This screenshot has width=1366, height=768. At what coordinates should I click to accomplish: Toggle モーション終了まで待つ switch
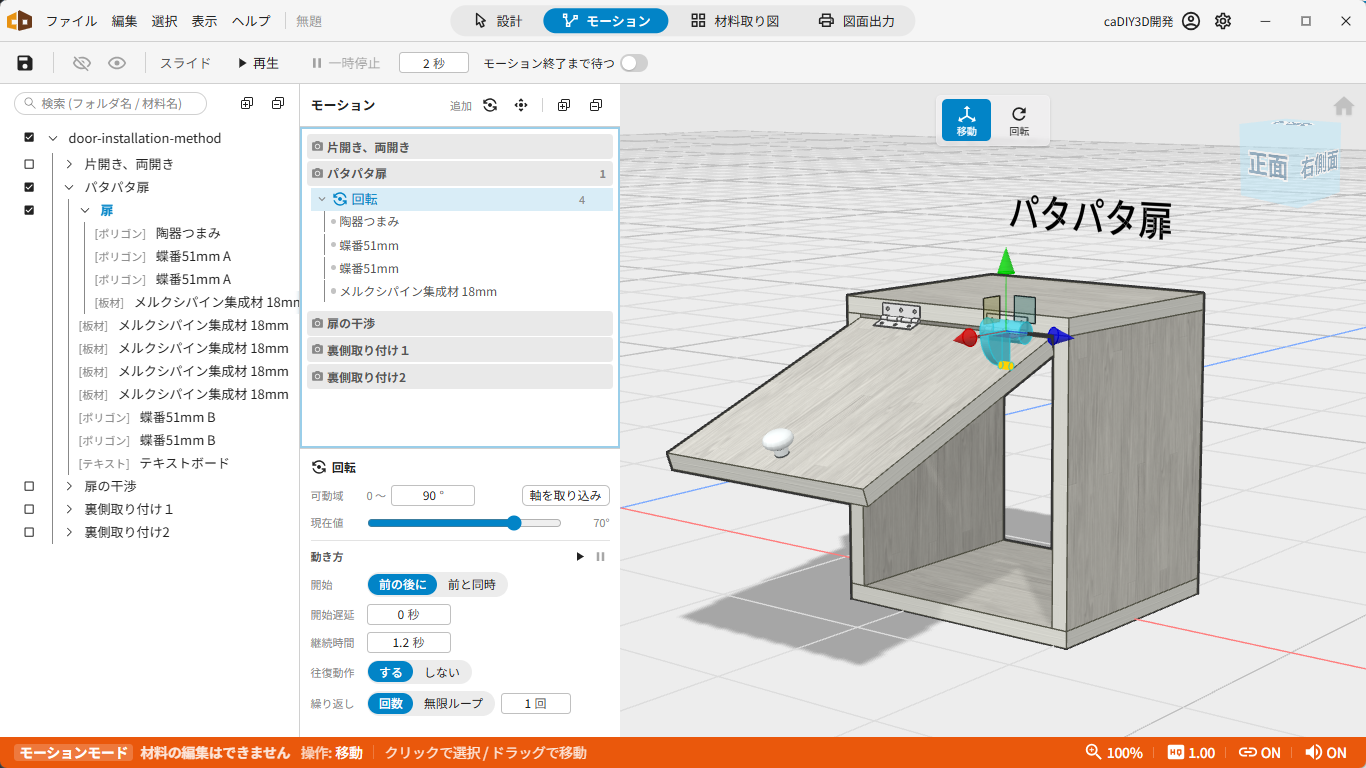click(x=634, y=63)
